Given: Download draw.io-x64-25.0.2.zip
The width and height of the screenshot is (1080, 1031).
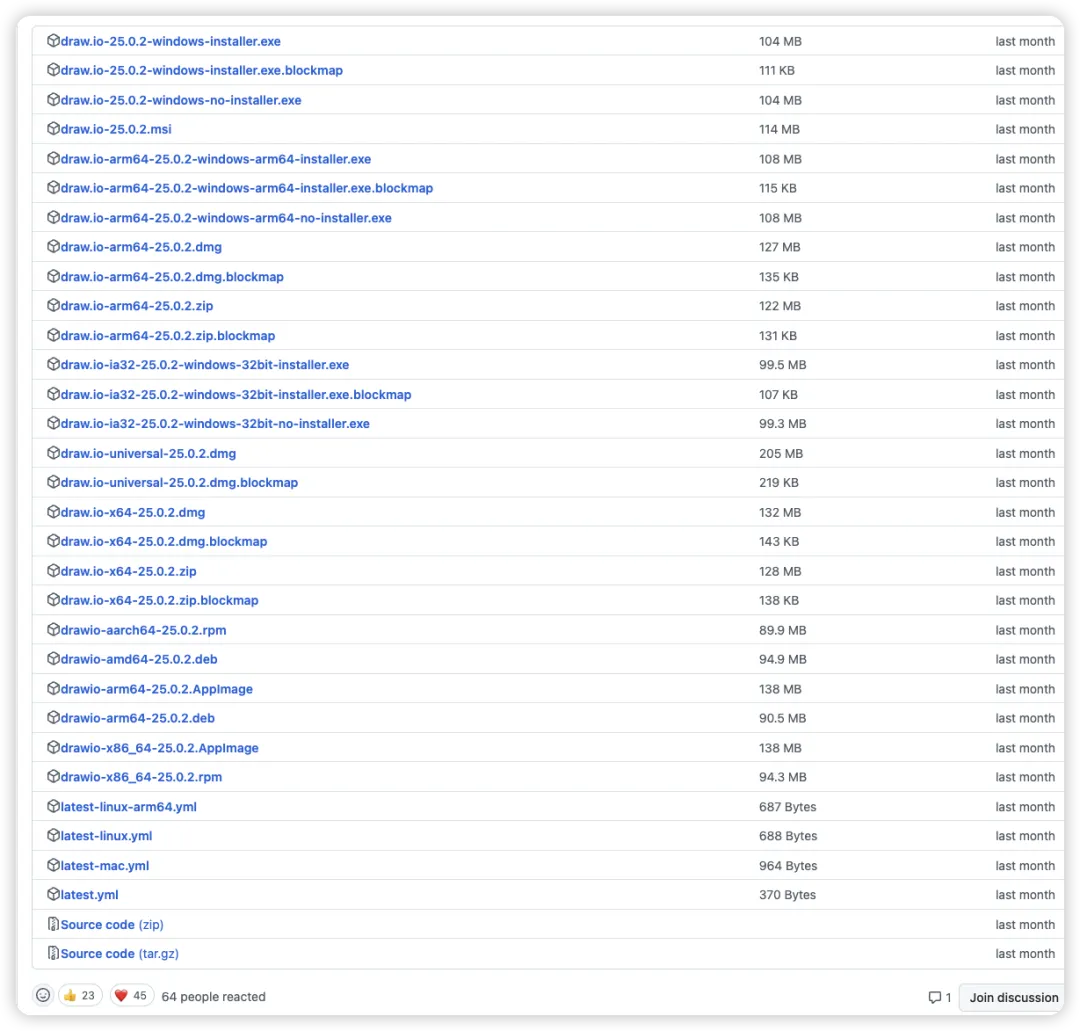Looking at the screenshot, I should [x=129, y=571].
